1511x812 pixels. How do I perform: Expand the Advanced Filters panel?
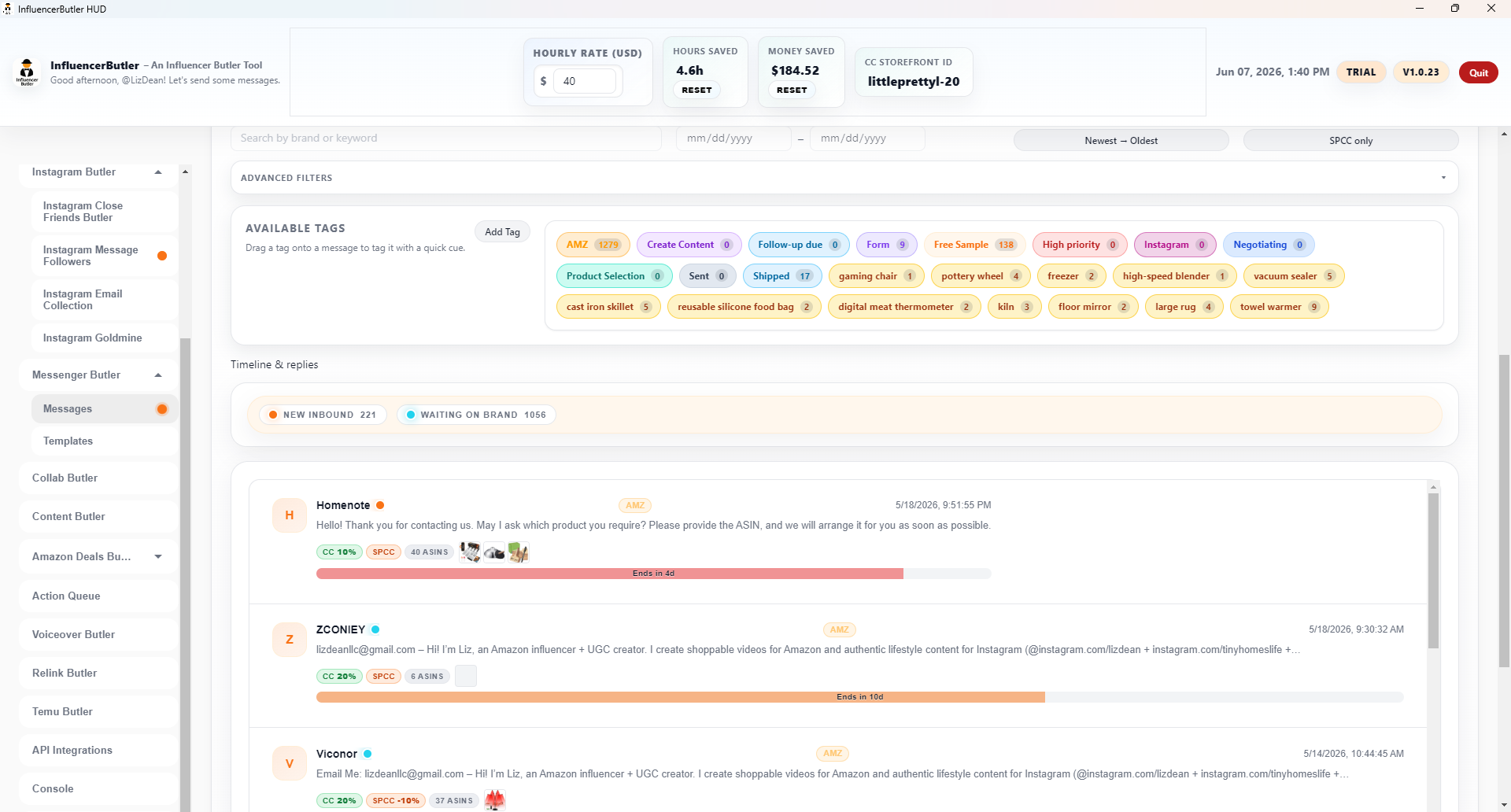[844, 178]
